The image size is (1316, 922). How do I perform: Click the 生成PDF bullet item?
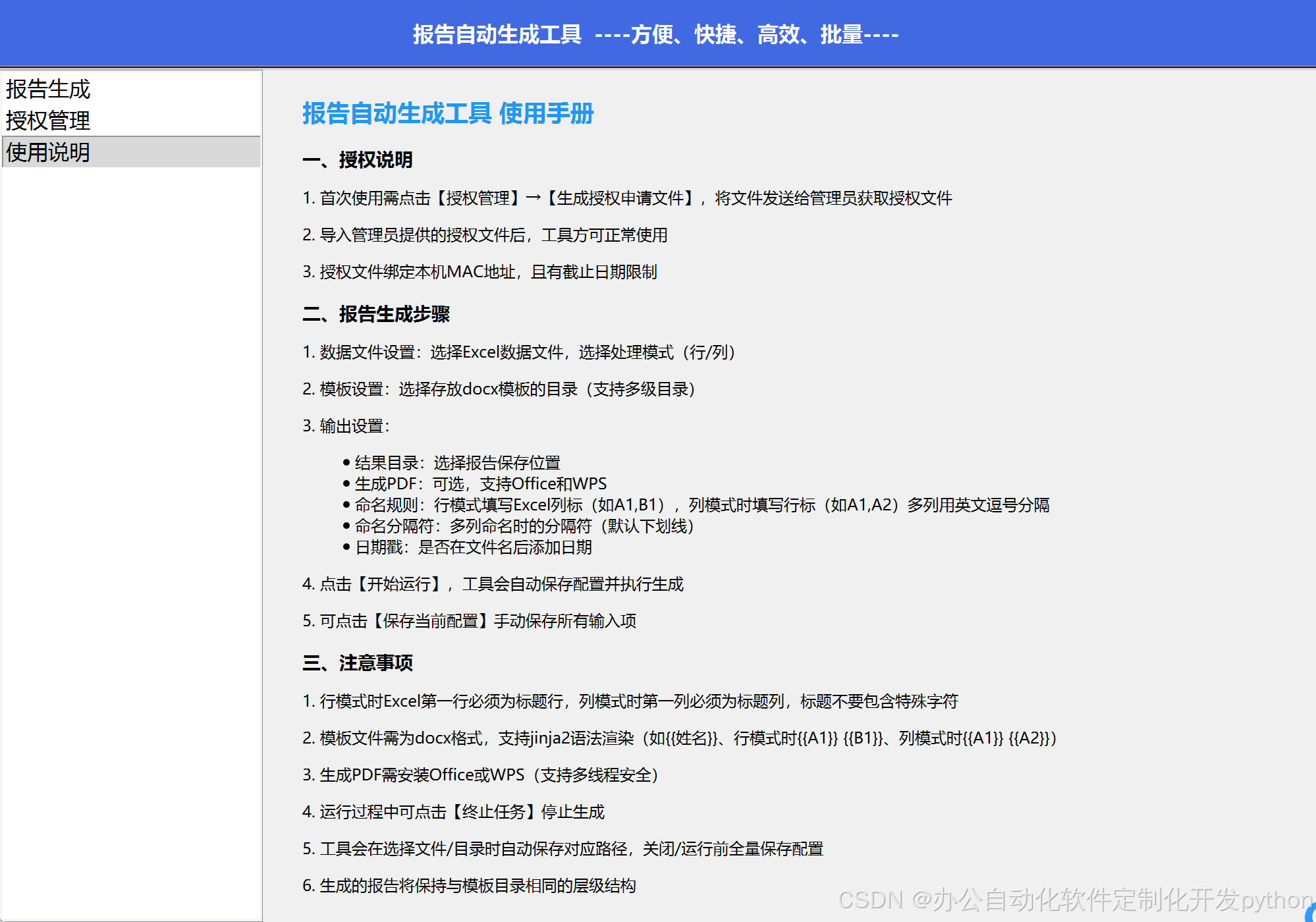pyautogui.click(x=480, y=484)
